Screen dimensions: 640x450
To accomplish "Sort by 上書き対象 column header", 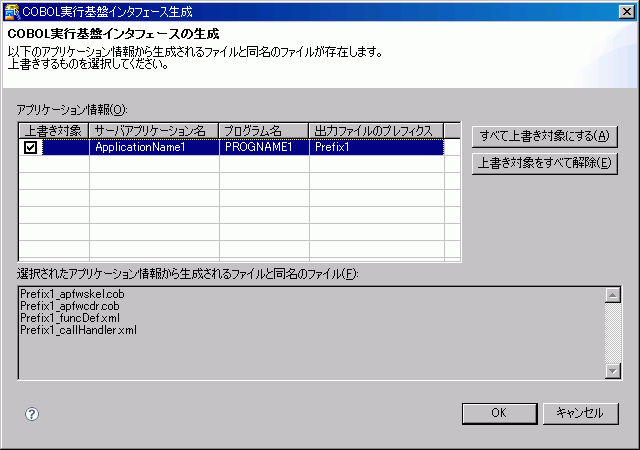I will [53, 130].
